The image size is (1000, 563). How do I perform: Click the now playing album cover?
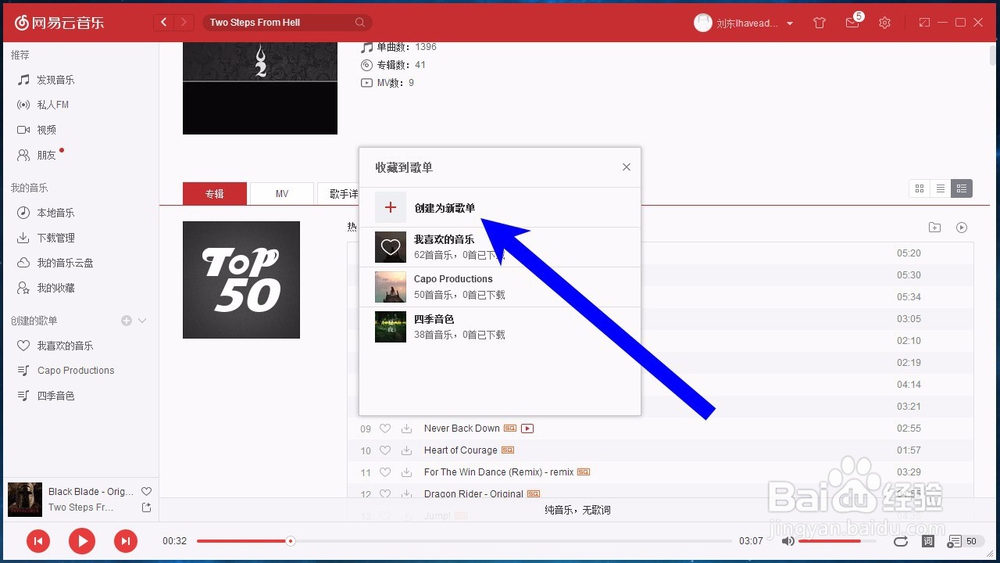pos(25,499)
